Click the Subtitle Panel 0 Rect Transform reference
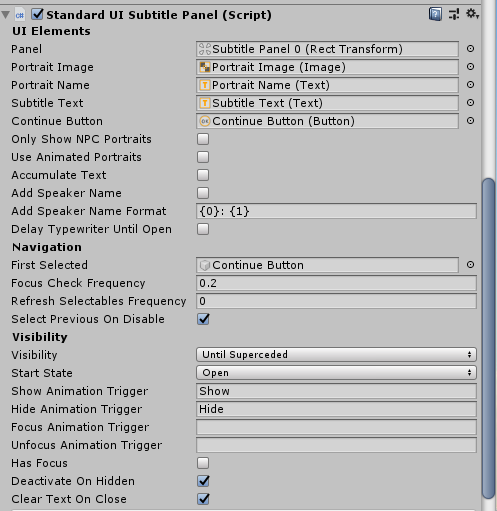 pyautogui.click(x=327, y=49)
